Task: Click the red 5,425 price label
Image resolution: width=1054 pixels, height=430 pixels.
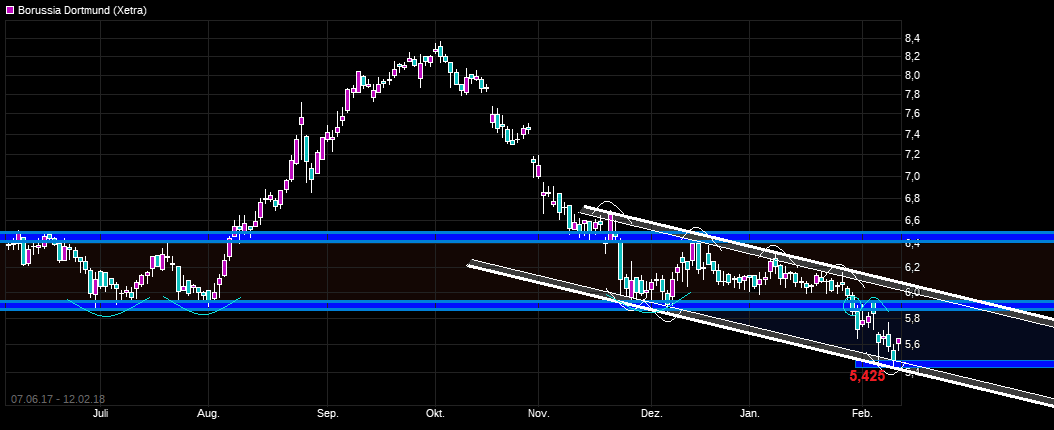Action: [867, 376]
